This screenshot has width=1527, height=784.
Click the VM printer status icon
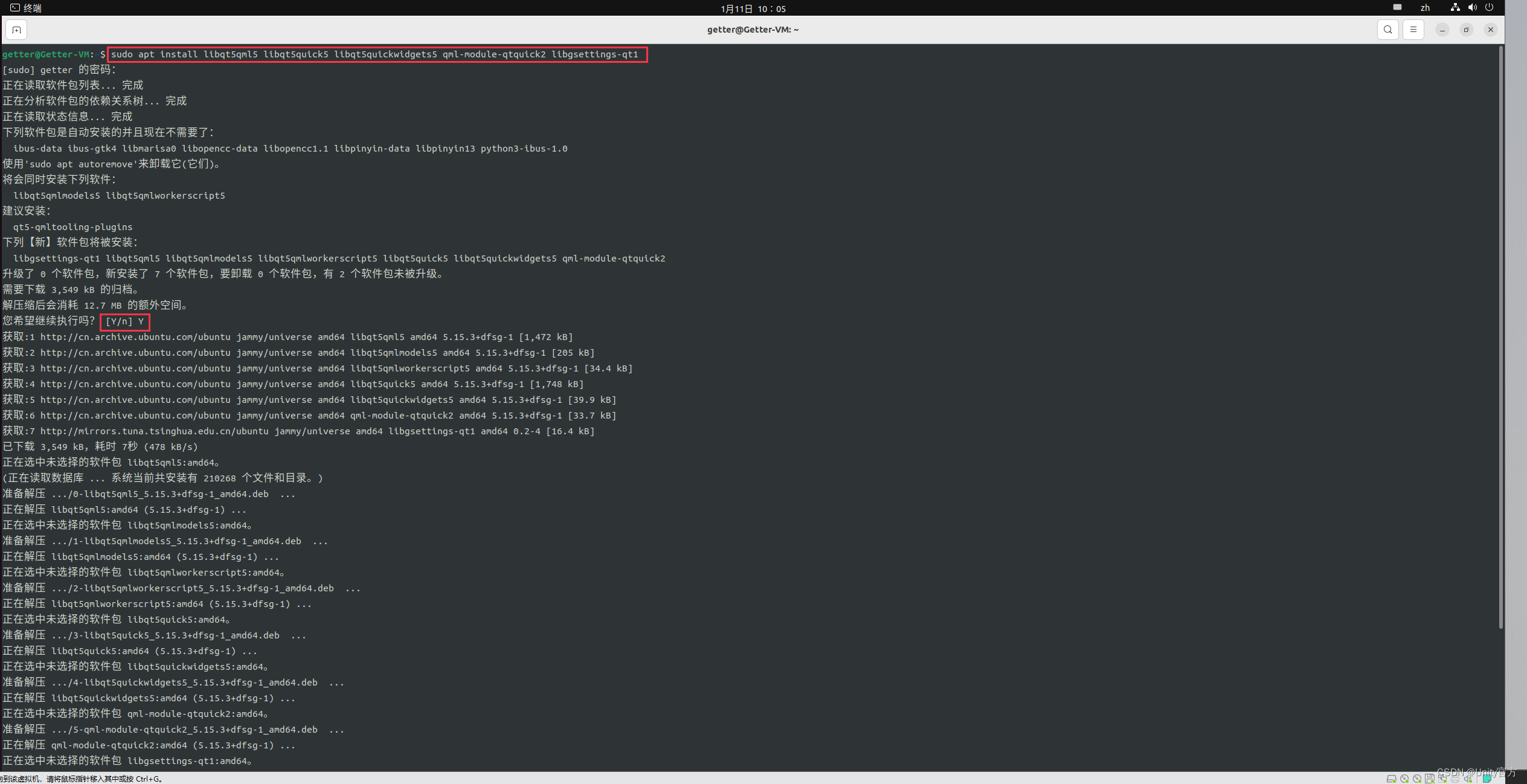[1455, 779]
